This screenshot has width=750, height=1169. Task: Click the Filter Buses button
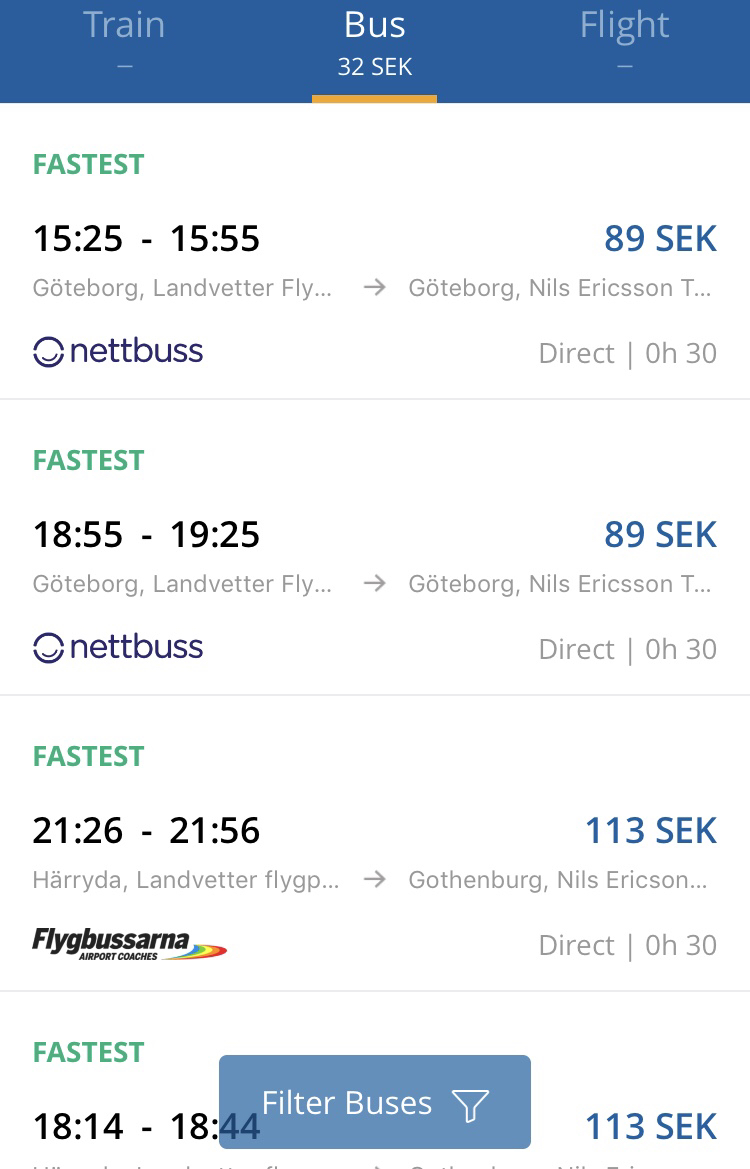click(374, 1102)
